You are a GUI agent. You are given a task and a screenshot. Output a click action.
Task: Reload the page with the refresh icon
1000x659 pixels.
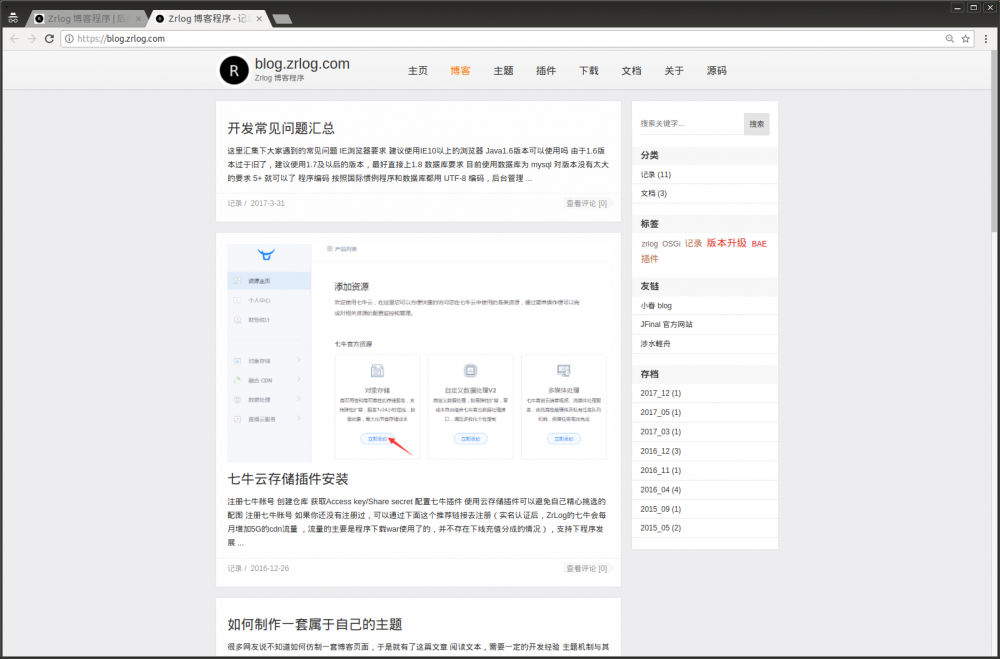pyautogui.click(x=49, y=39)
